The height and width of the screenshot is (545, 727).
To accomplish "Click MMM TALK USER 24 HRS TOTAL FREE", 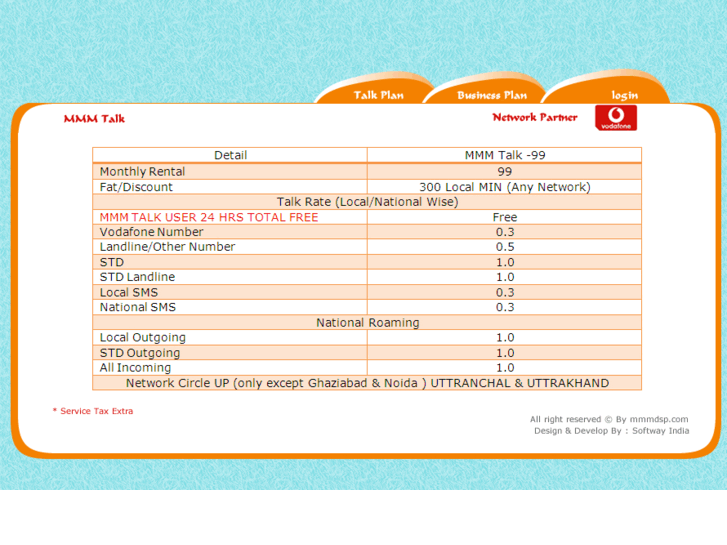I will pos(209,217).
